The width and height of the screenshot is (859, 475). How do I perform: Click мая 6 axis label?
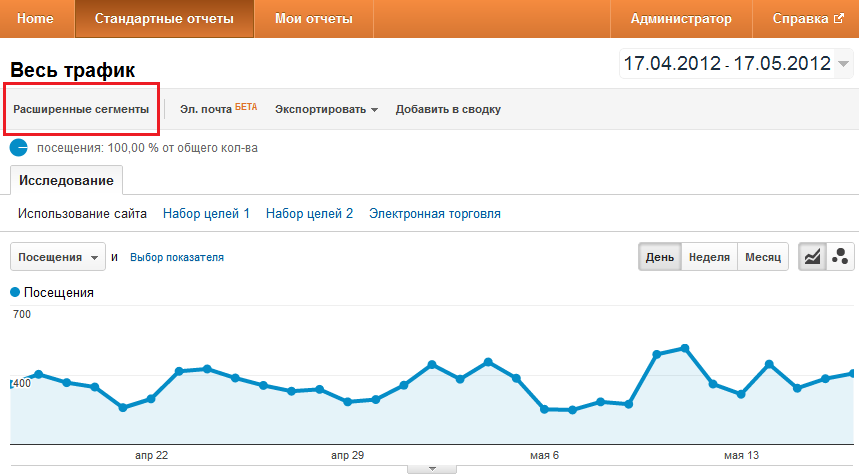tap(545, 455)
